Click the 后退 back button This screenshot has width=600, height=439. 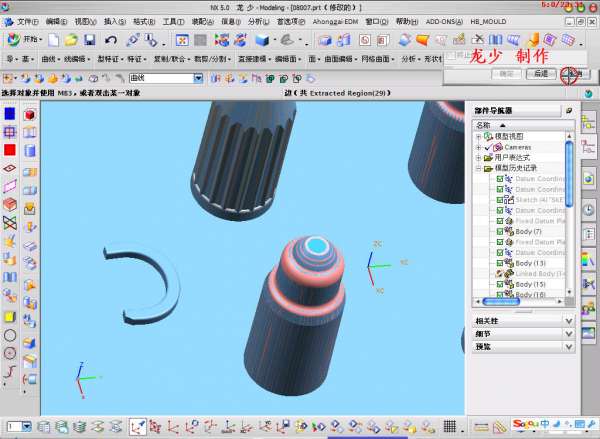coord(540,73)
